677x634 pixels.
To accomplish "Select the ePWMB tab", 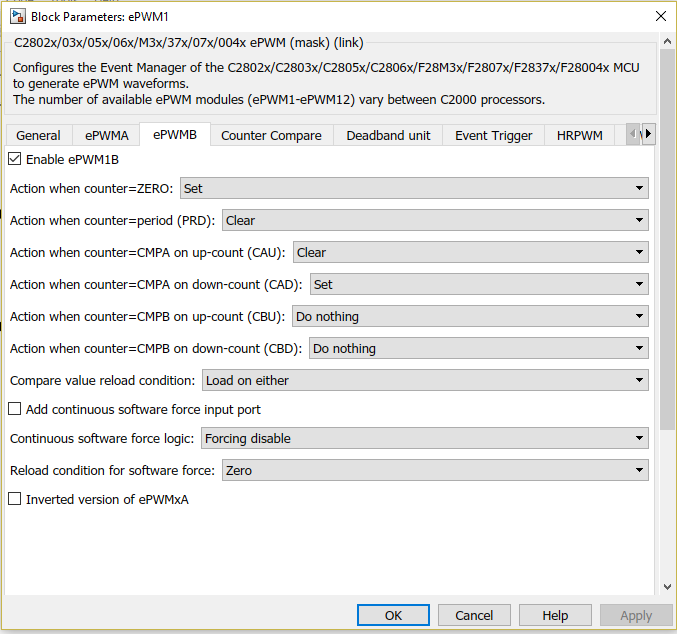I will (175, 135).
